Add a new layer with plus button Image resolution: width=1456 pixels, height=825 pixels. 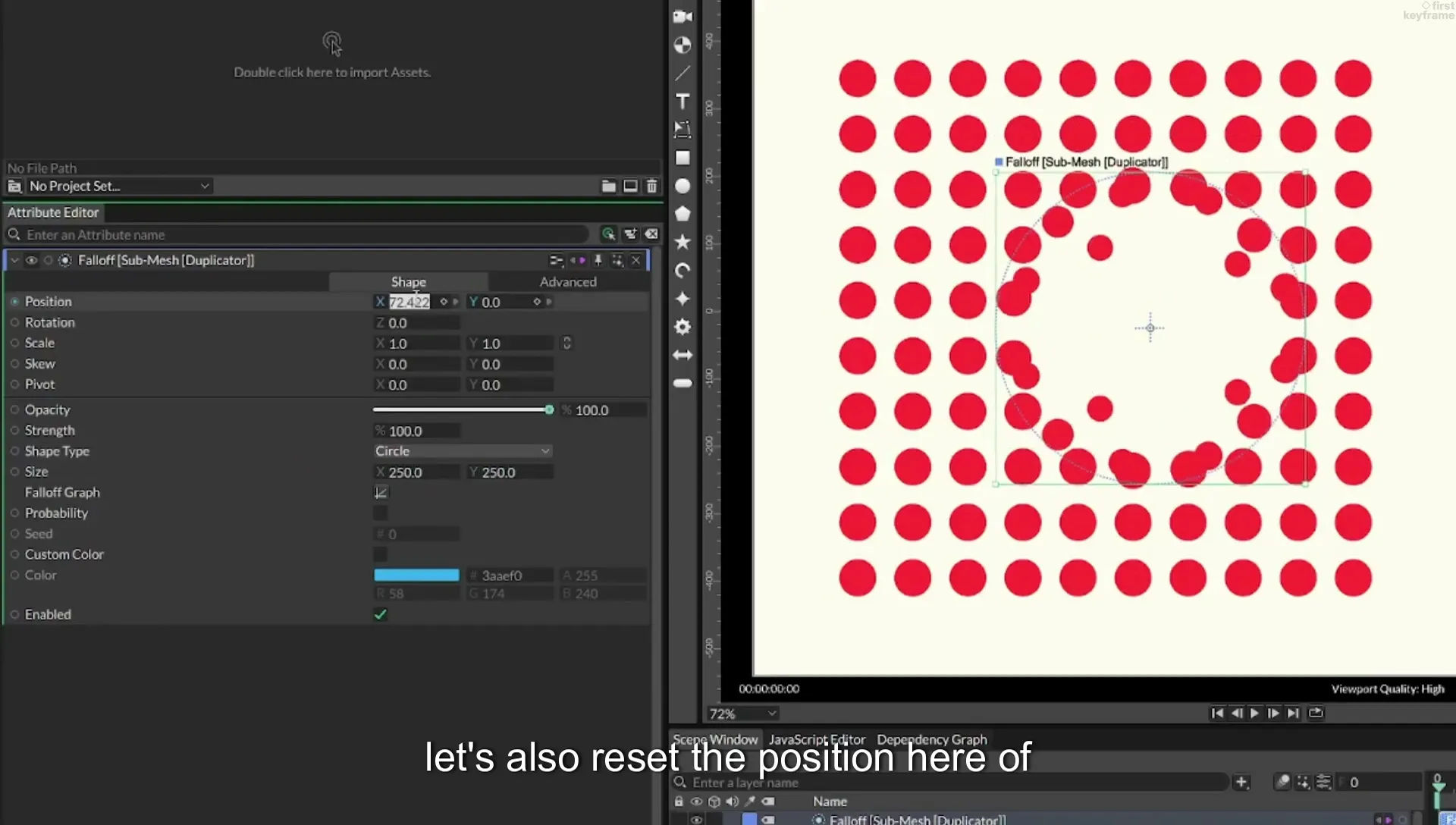tap(1241, 782)
